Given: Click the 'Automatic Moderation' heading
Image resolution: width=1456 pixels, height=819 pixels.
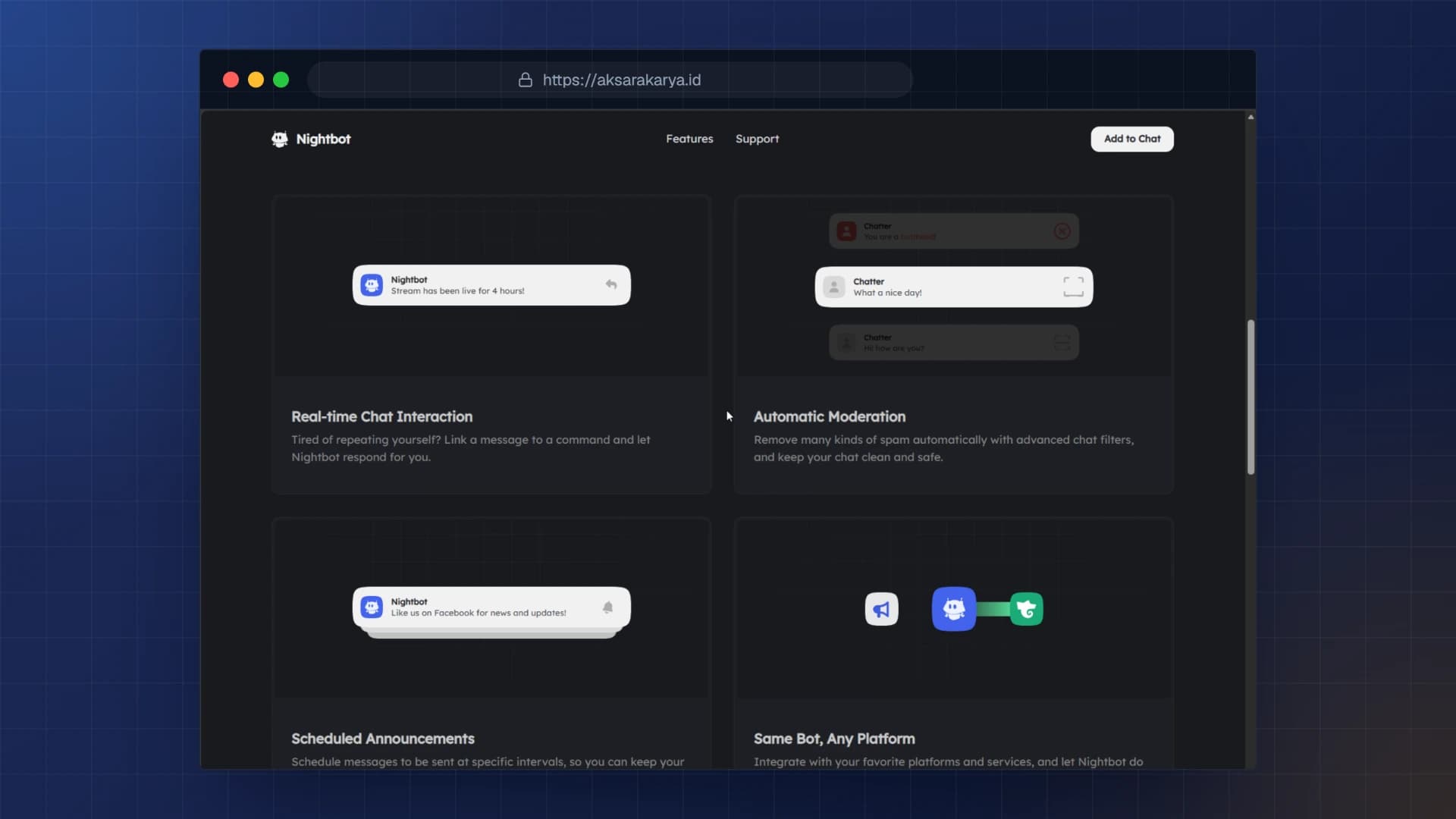Looking at the screenshot, I should point(829,416).
